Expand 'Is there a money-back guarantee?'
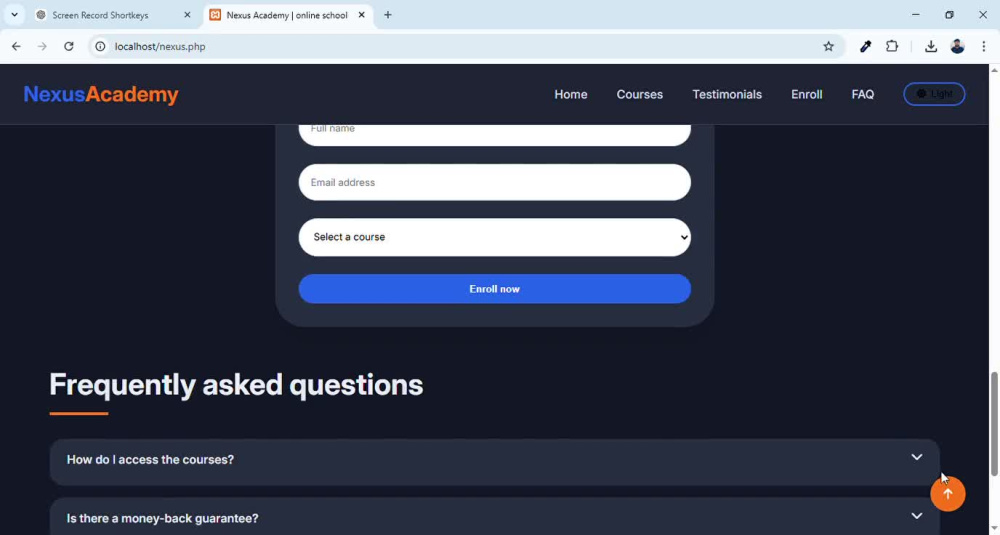1000x535 pixels. click(494, 517)
